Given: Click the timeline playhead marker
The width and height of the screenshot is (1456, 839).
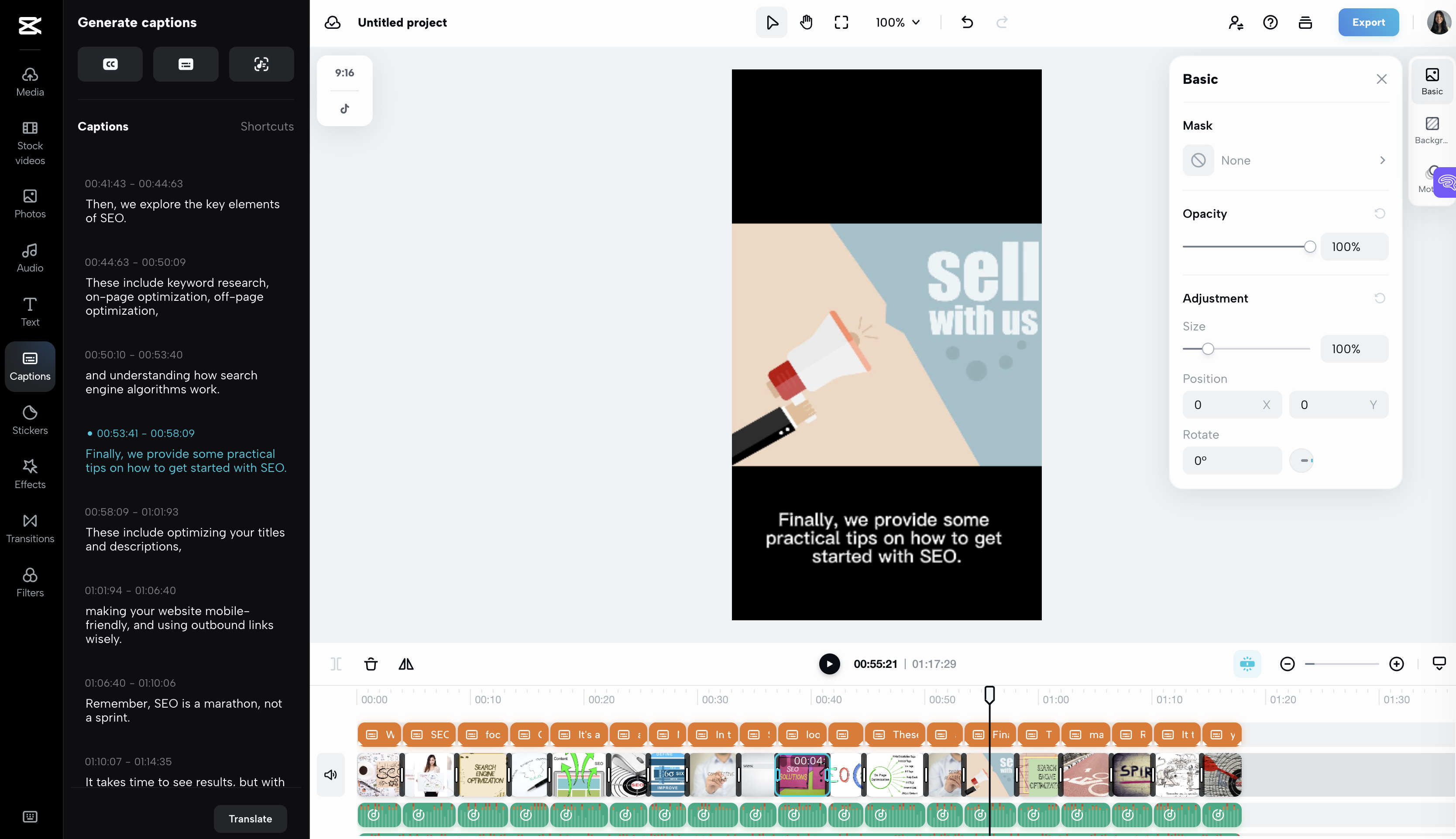Looking at the screenshot, I should point(990,694).
